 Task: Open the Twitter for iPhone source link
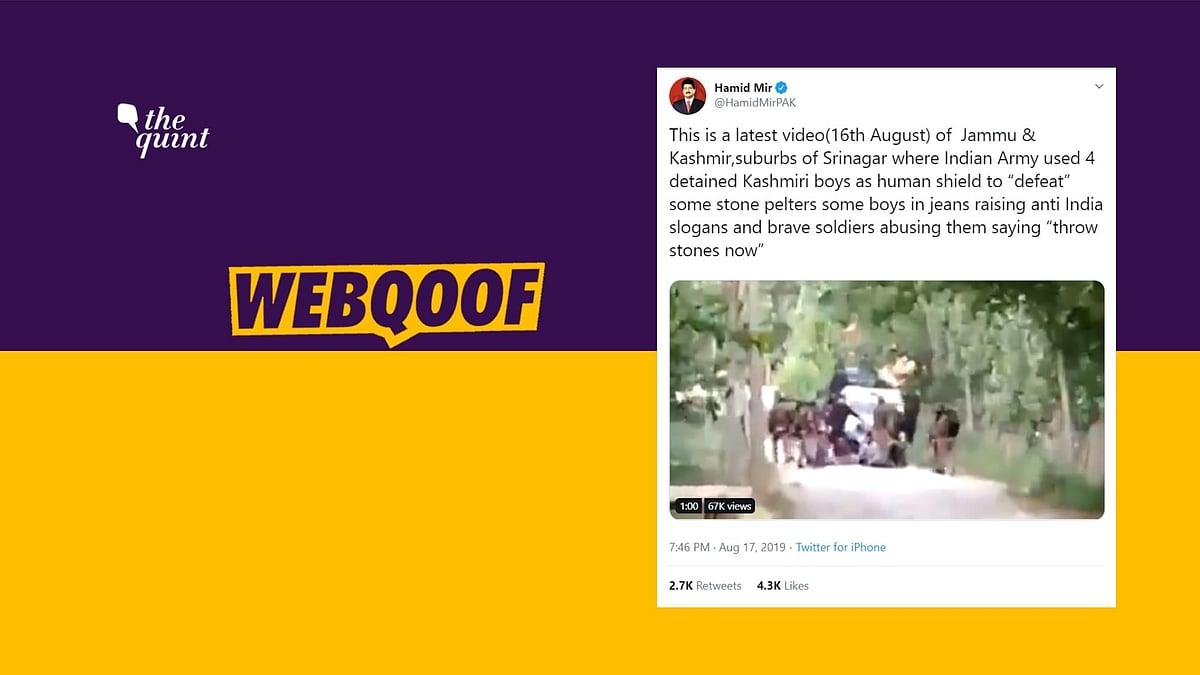(840, 548)
